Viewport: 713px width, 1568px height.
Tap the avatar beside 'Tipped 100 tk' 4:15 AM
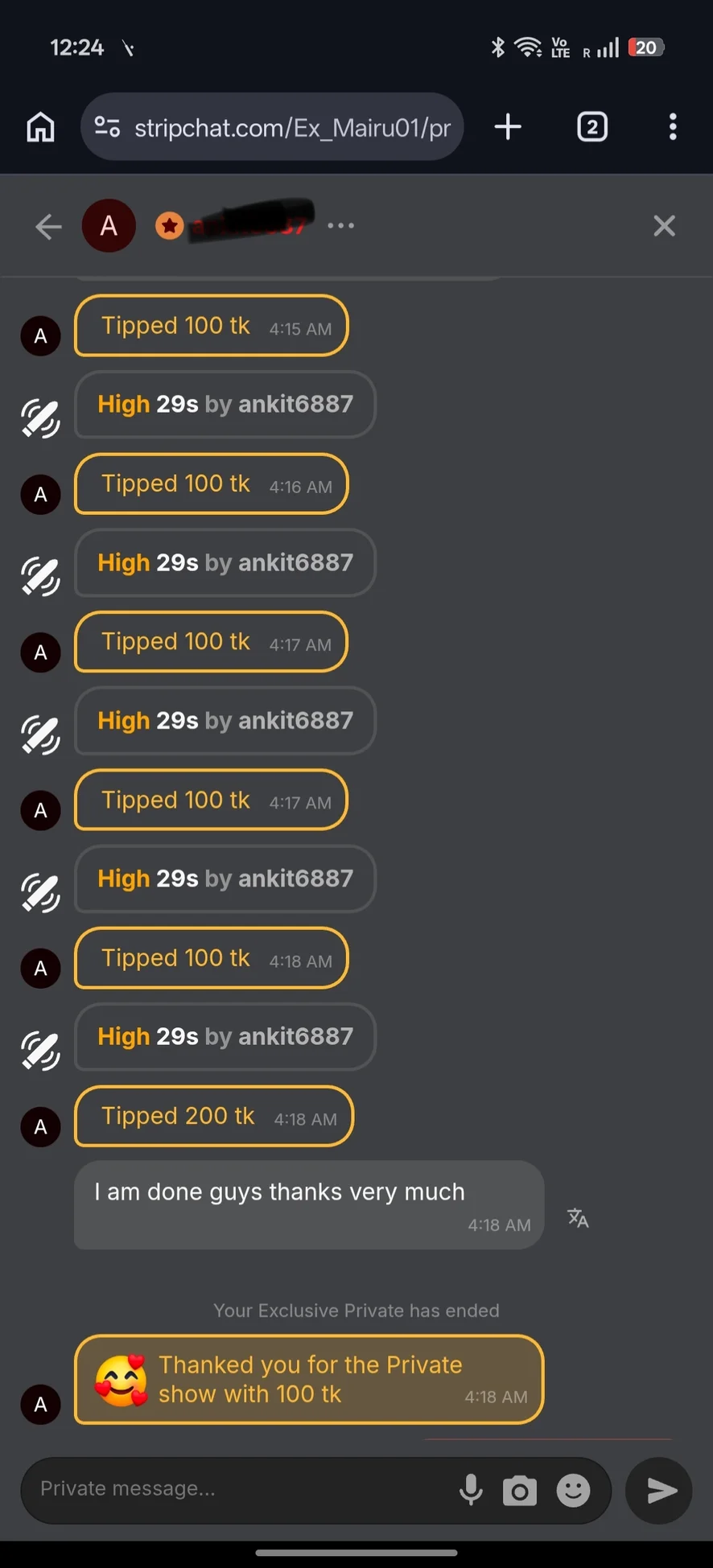(x=40, y=336)
